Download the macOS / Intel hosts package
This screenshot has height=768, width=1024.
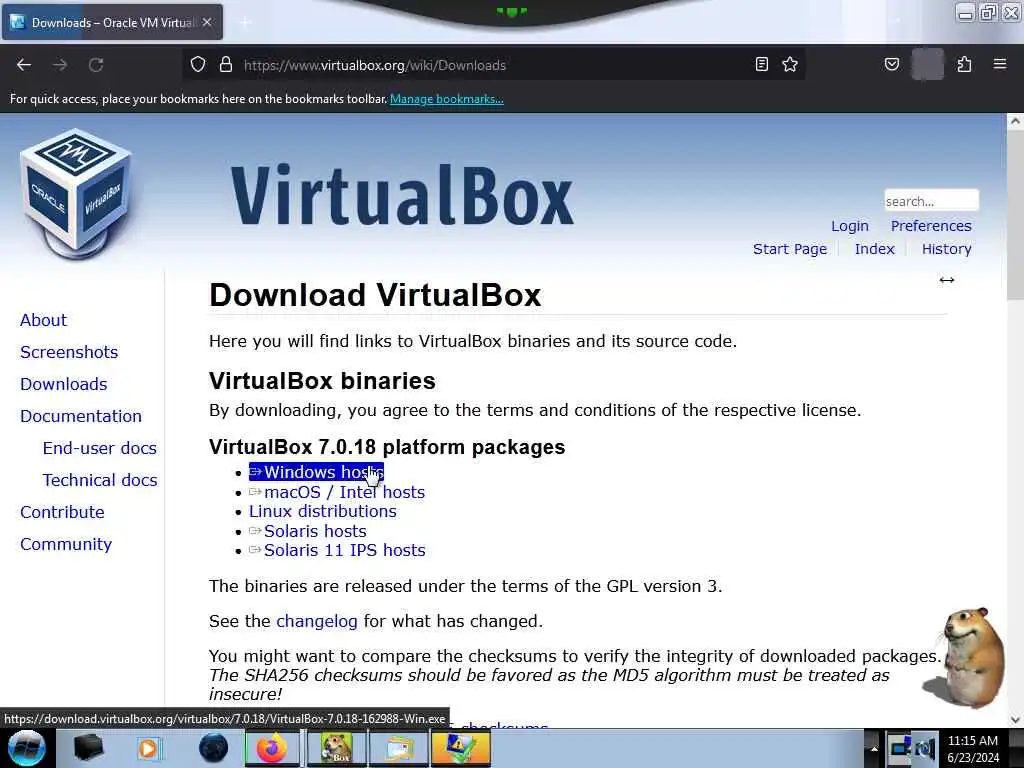(x=337, y=492)
